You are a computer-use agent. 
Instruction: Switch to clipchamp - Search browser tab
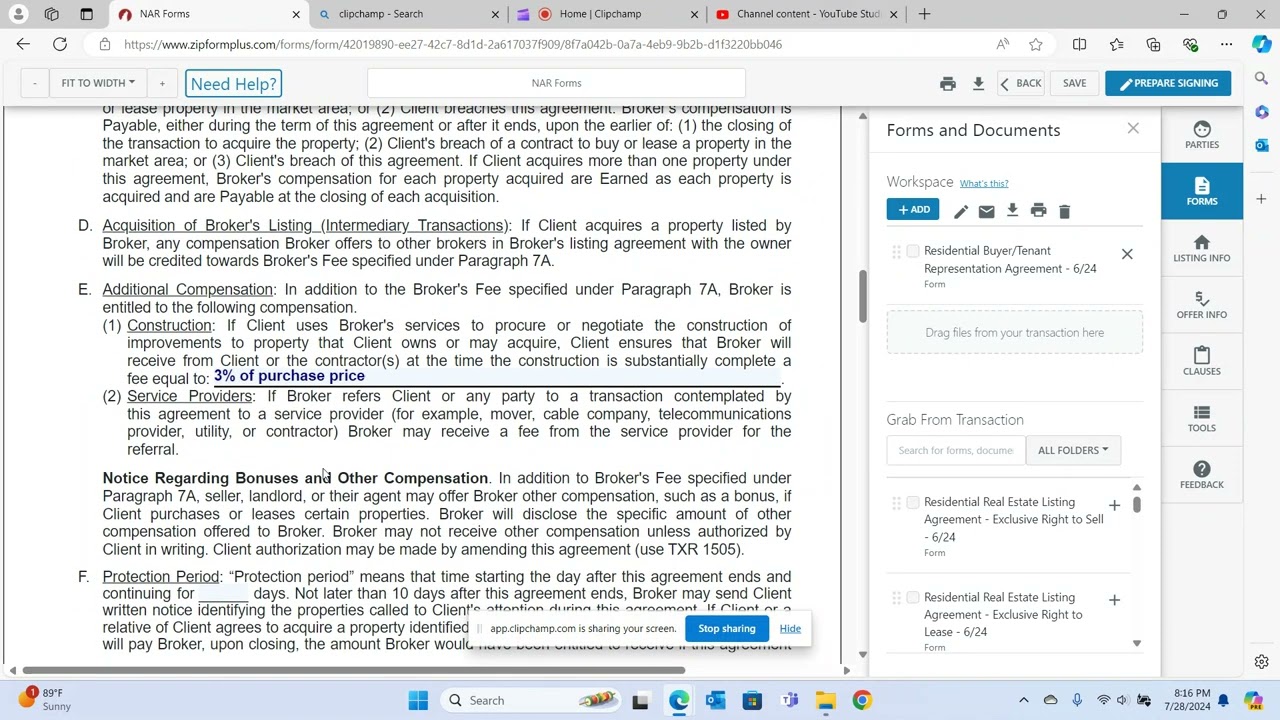408,14
